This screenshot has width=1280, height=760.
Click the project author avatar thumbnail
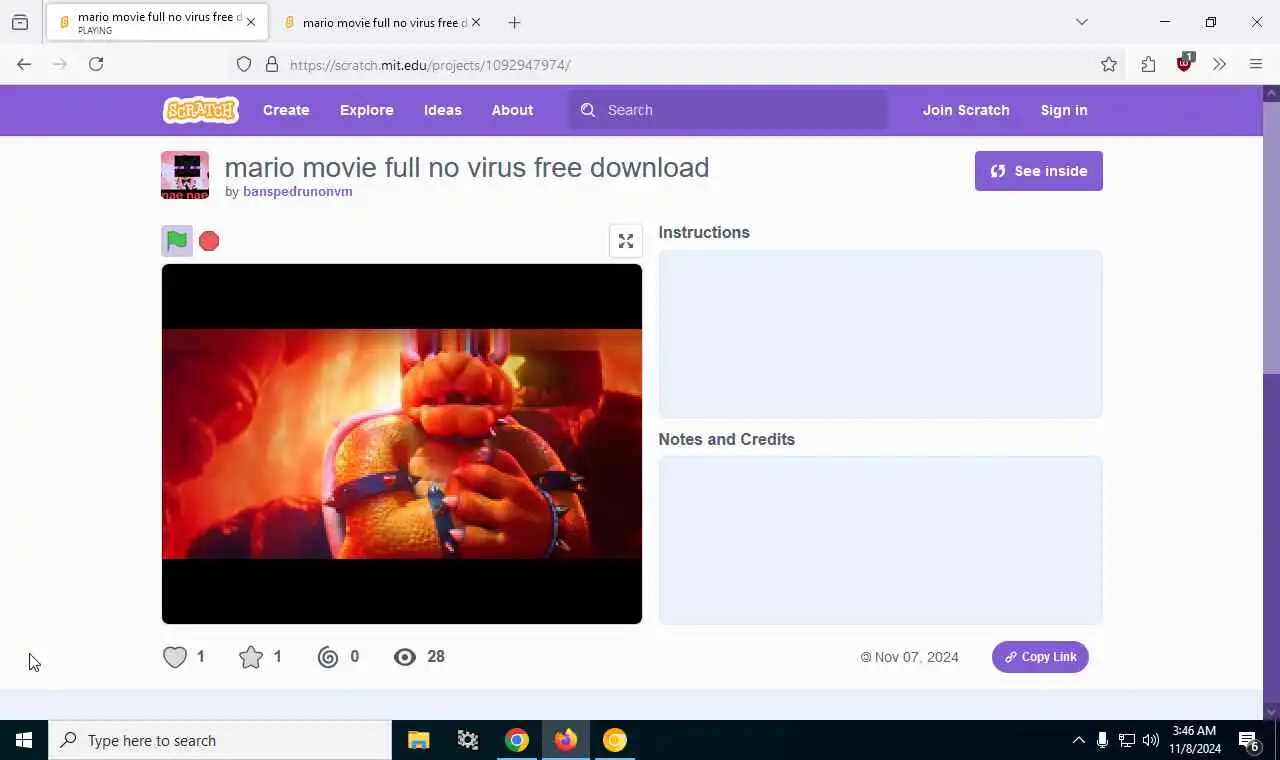point(185,175)
